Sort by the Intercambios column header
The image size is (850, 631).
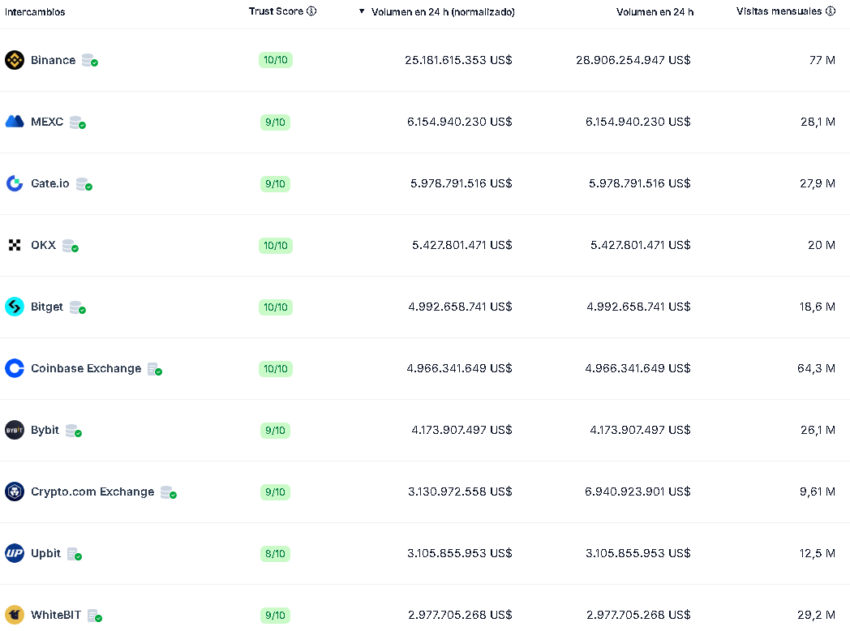click(x=35, y=12)
